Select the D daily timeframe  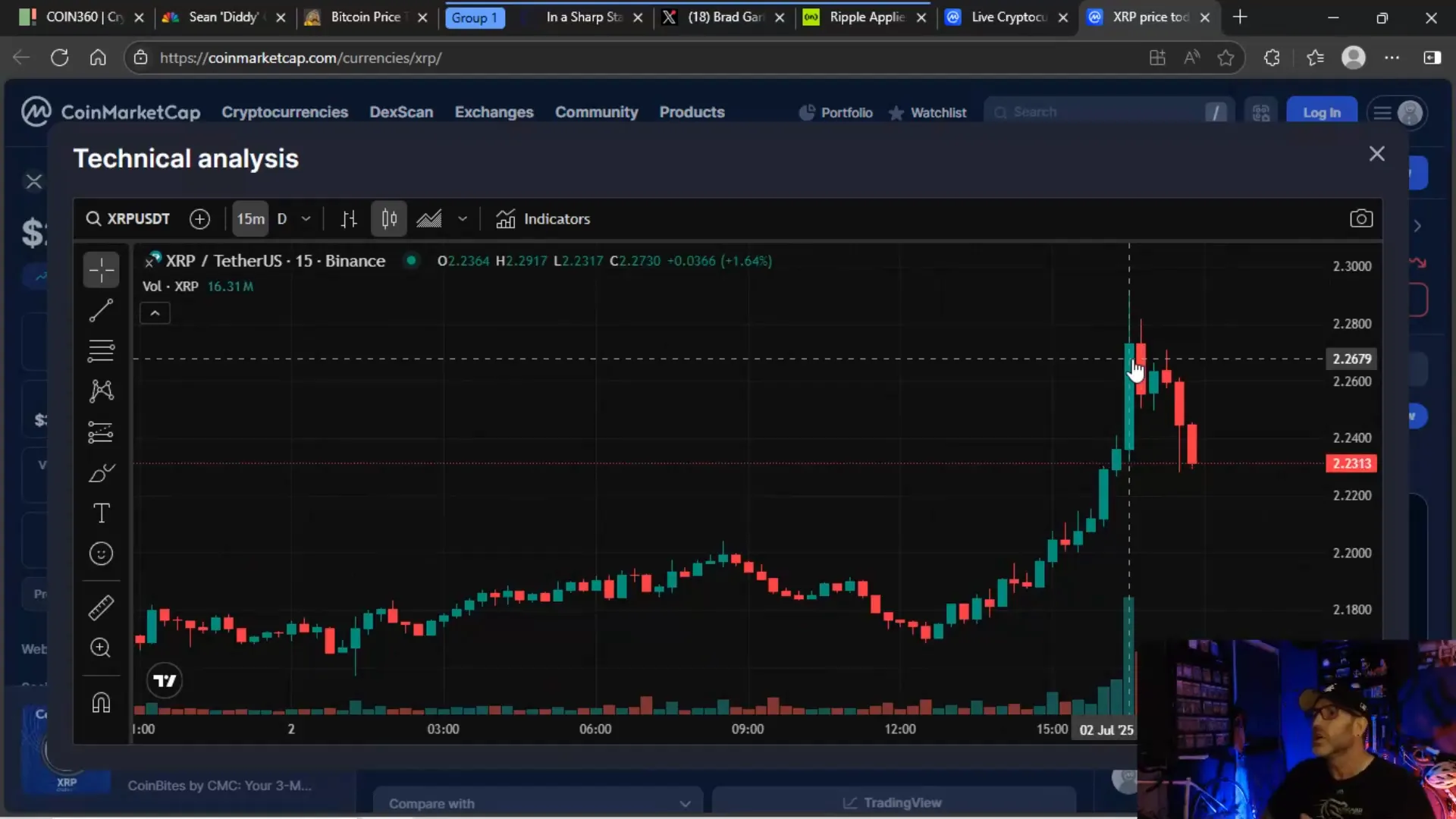click(x=282, y=219)
